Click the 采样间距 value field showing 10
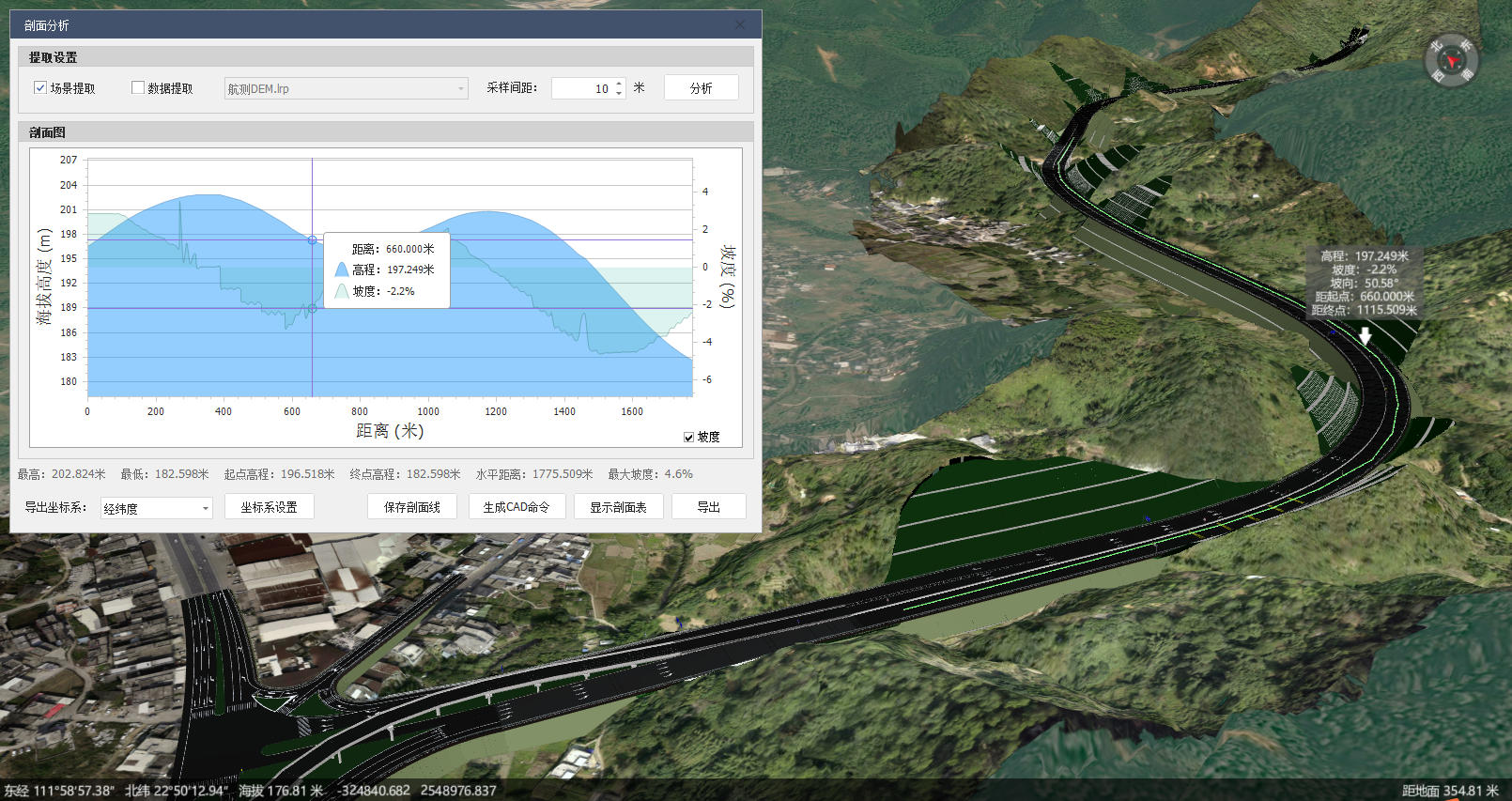This screenshot has width=1512, height=801. 582,88
